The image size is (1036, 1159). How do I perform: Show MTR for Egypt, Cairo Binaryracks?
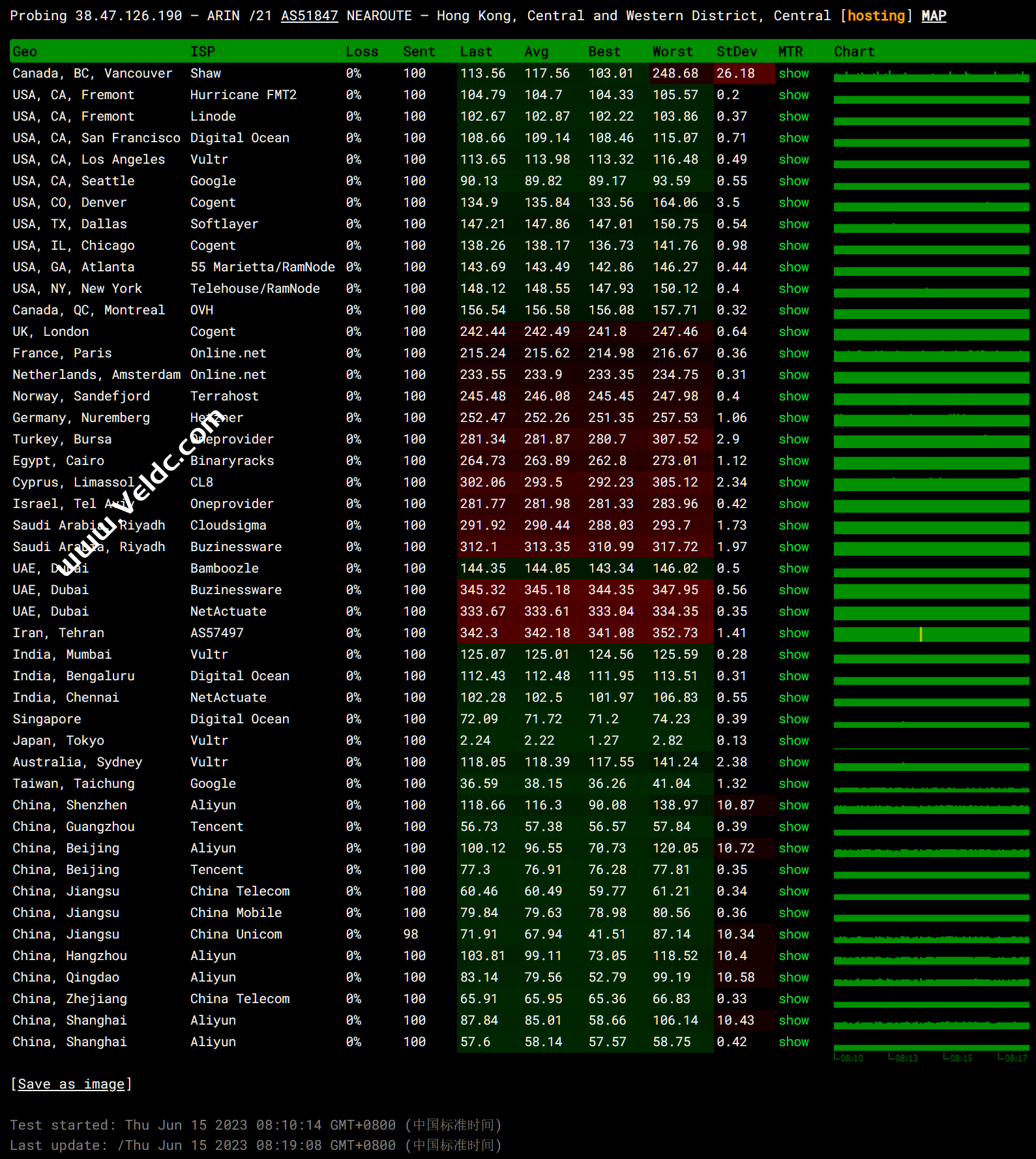pyautogui.click(x=793, y=461)
